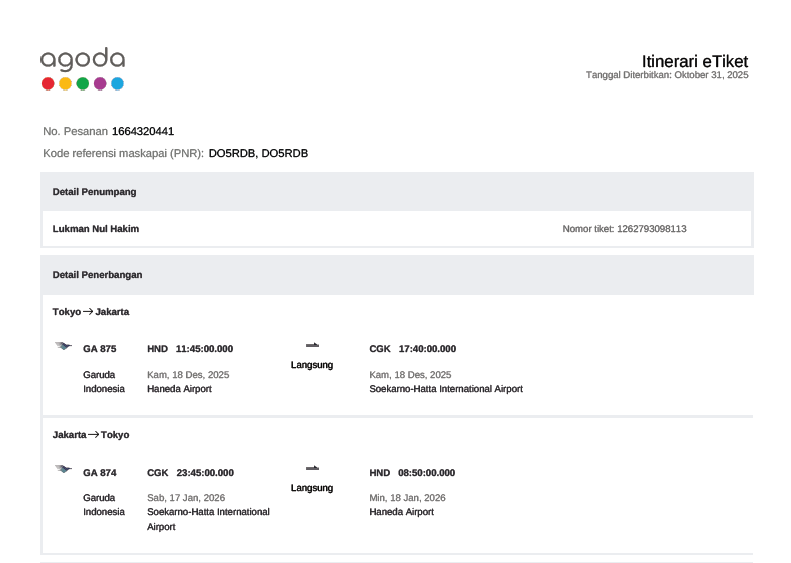Click the ticket number 1262793098113
This screenshot has width=791, height=563.
pyautogui.click(x=651, y=229)
